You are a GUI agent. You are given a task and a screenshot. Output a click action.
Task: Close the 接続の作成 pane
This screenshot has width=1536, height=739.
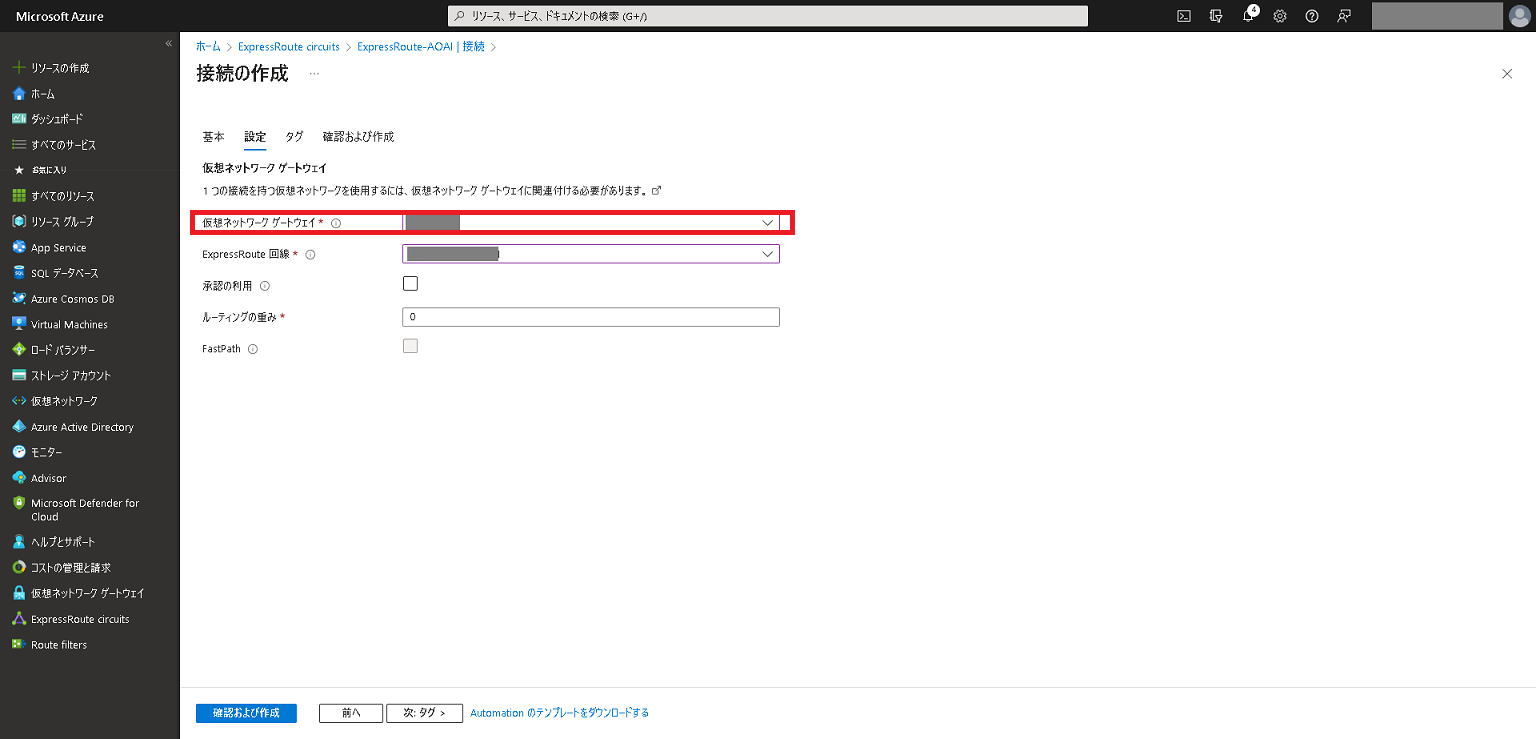1507,74
